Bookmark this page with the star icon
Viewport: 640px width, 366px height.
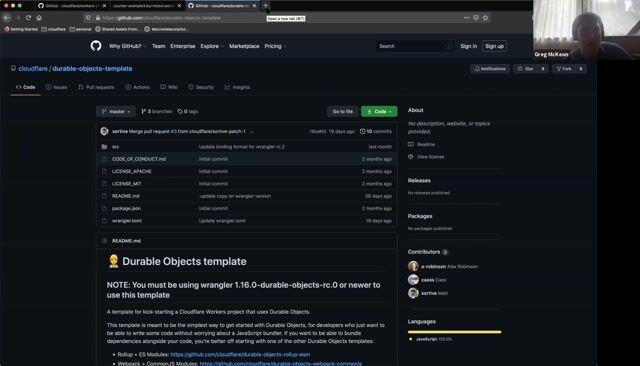click(485, 18)
